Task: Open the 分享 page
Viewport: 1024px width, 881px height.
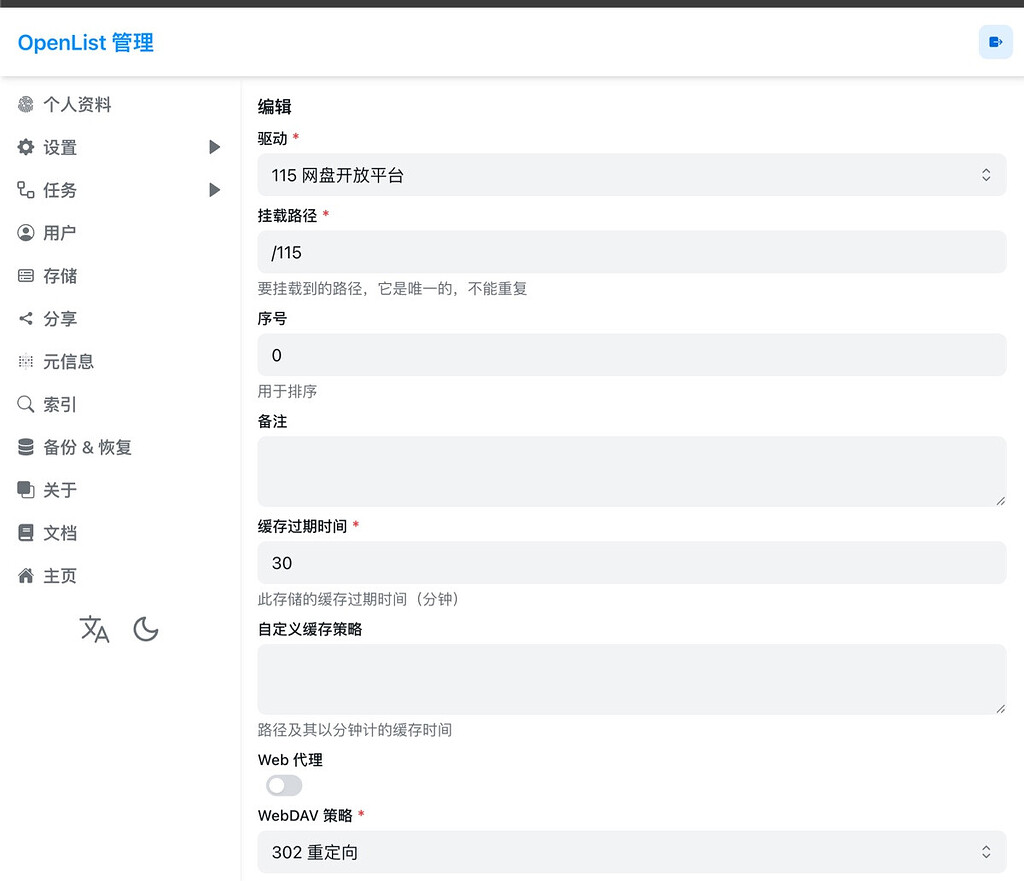Action: tap(60, 319)
